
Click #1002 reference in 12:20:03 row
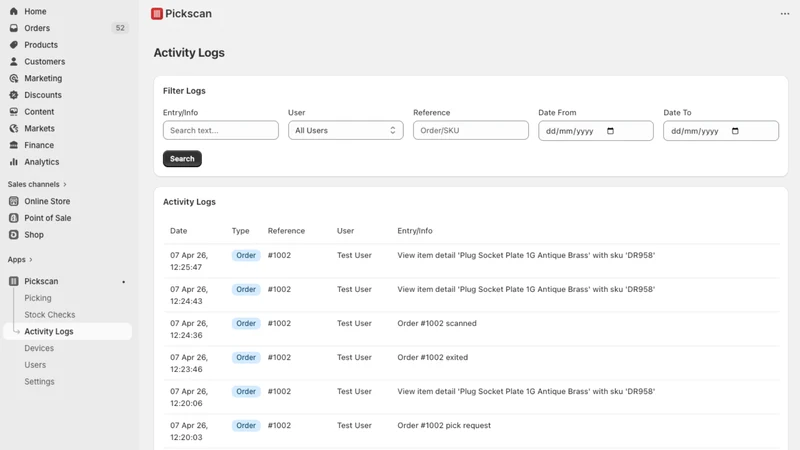pos(279,426)
